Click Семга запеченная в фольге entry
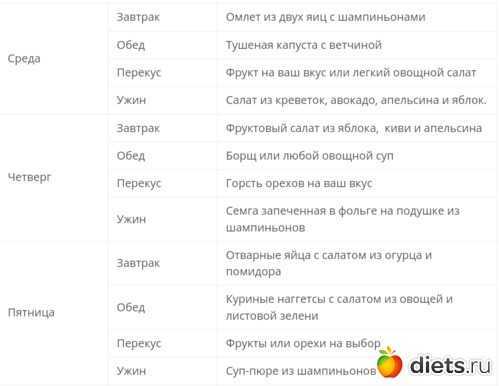Image resolution: width=499 pixels, height=386 pixels. click(x=343, y=219)
